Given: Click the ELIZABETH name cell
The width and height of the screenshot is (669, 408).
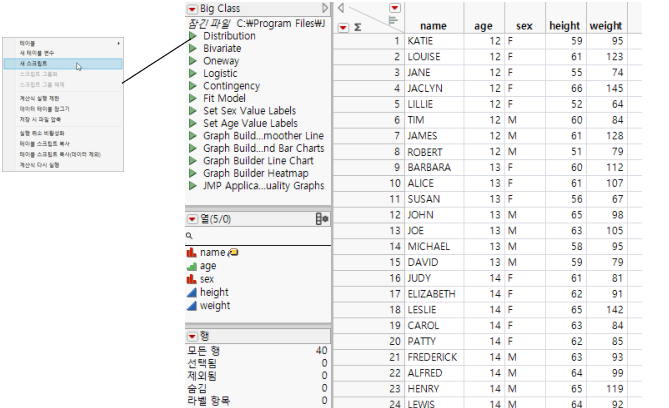Looking at the screenshot, I should (x=433, y=294).
